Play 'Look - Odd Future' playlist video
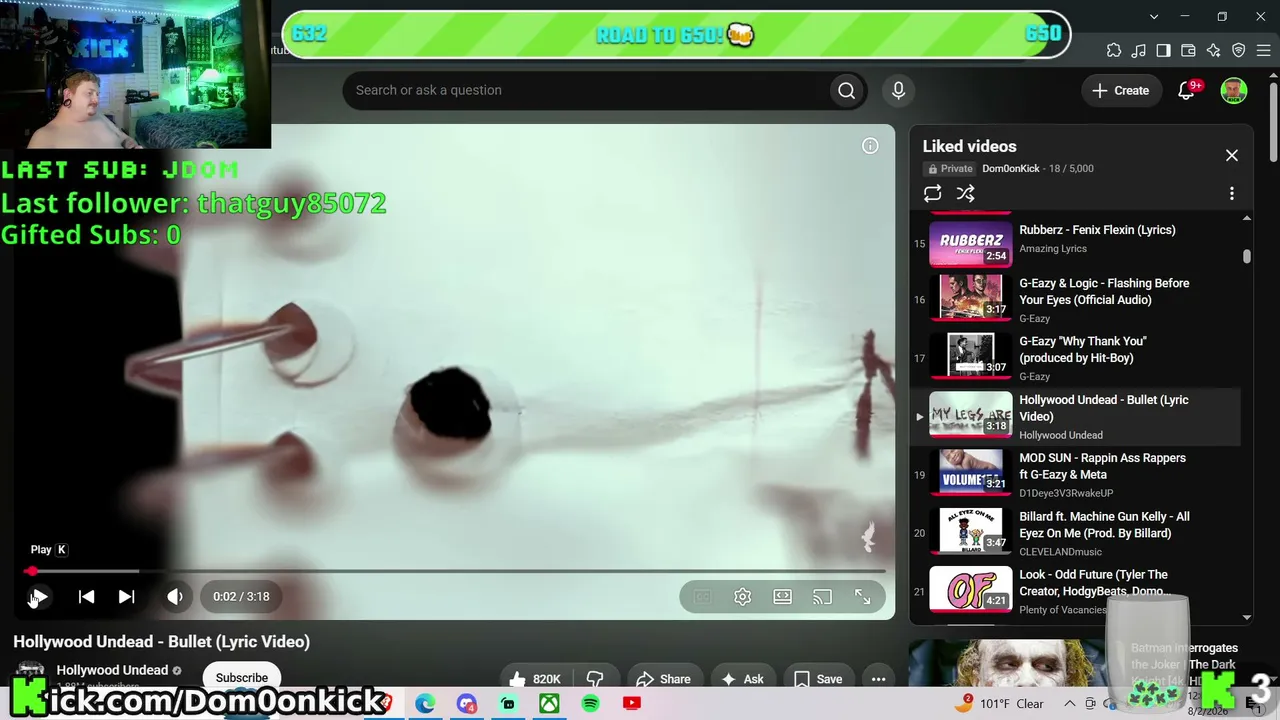Viewport: 1280px width, 720px height. click(x=1093, y=583)
